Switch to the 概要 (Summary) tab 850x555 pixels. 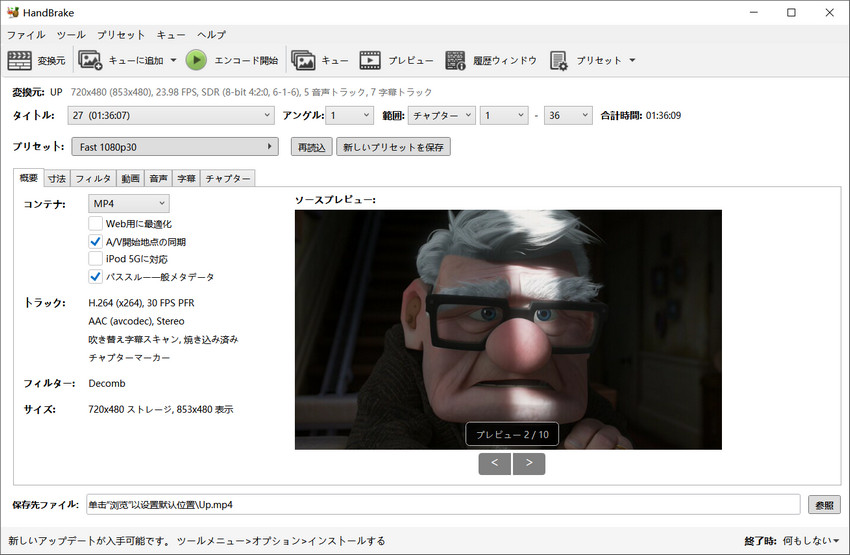29,178
